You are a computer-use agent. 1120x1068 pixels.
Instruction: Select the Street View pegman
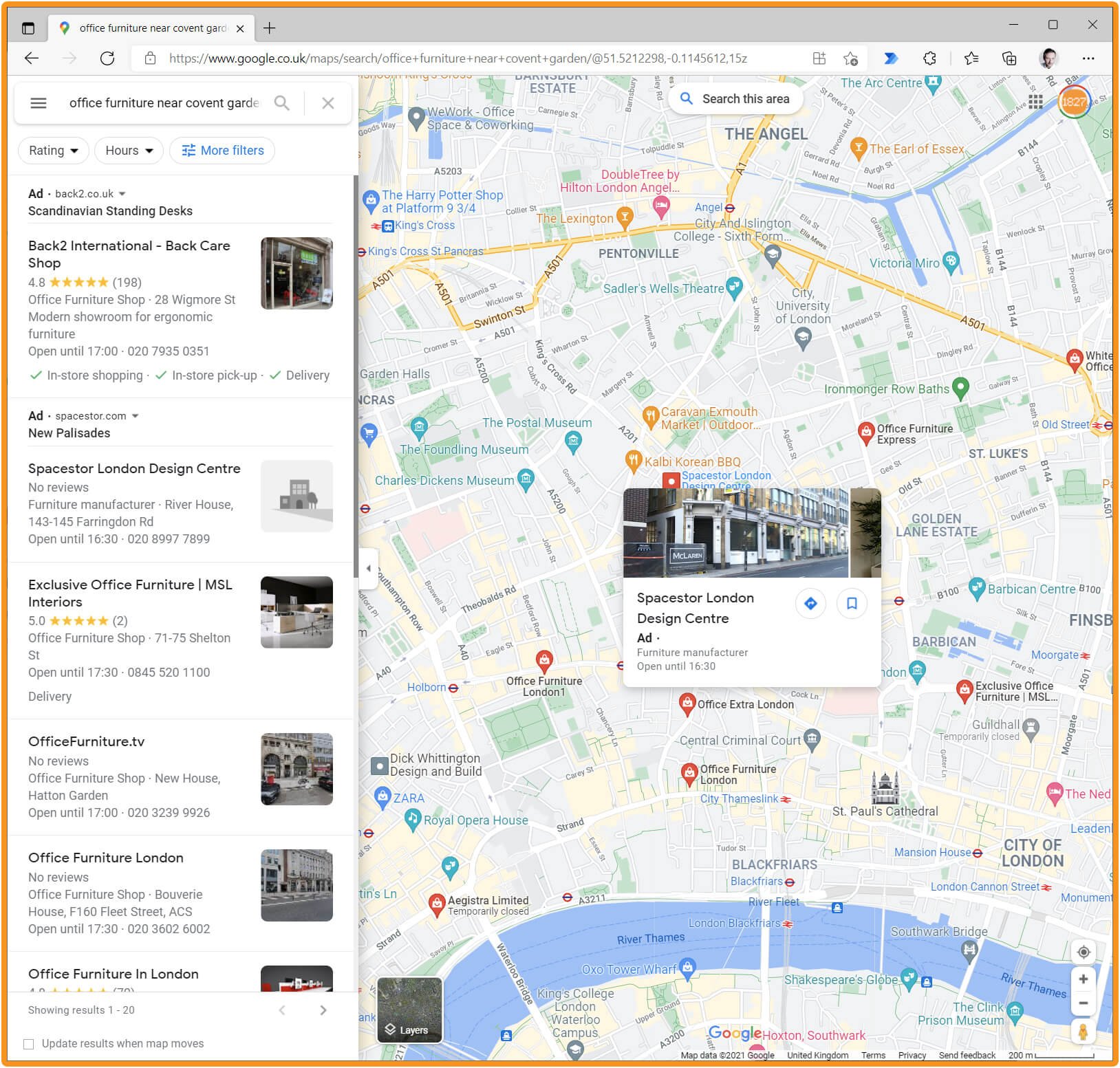1084,1032
